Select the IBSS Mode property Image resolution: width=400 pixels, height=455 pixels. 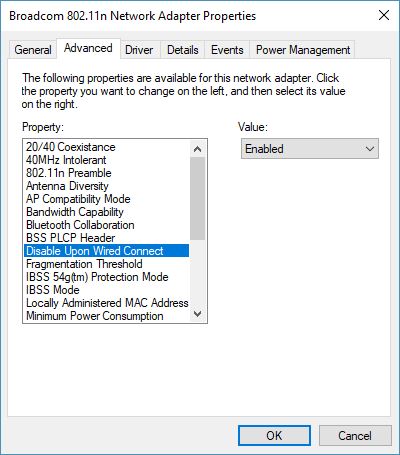(x=106, y=290)
